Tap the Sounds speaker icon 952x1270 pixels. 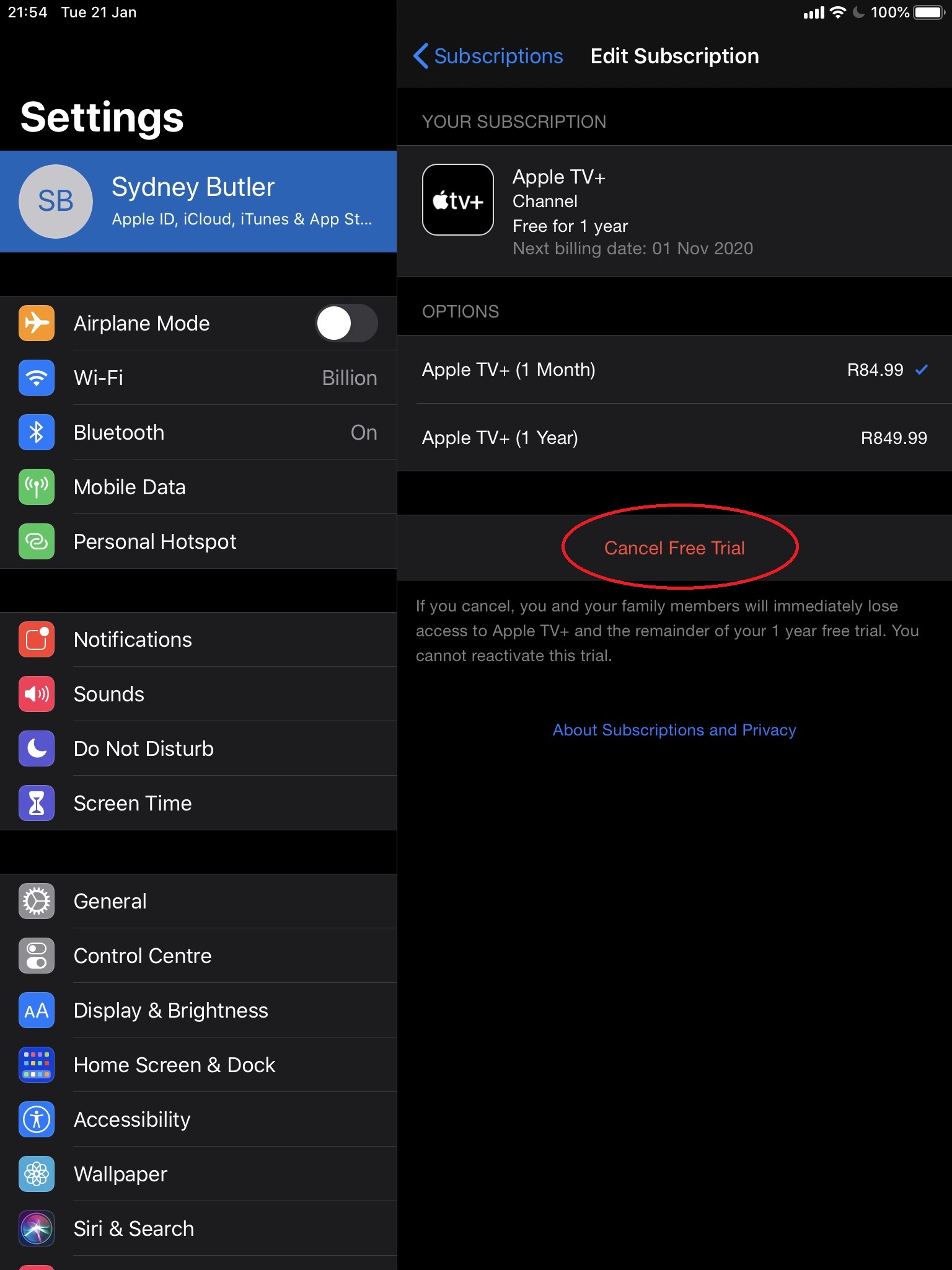pyautogui.click(x=37, y=694)
